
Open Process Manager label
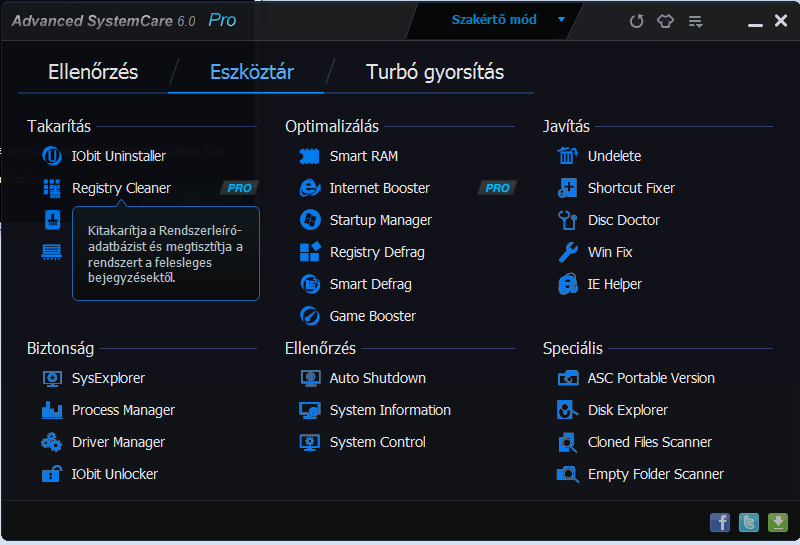pyautogui.click(x=123, y=410)
